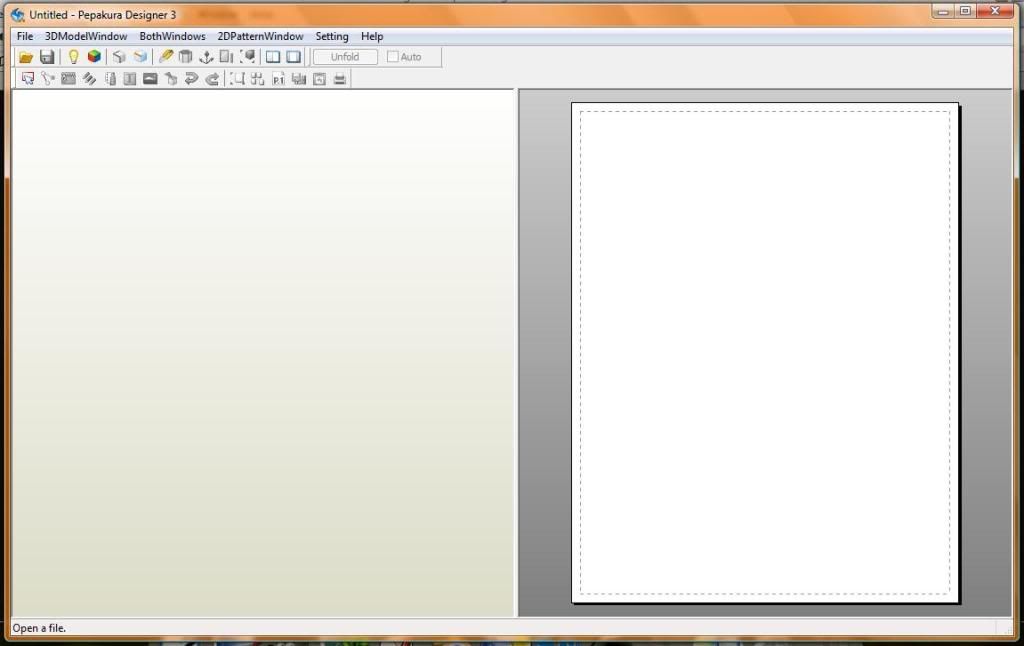Open the Setting menu

(x=332, y=36)
